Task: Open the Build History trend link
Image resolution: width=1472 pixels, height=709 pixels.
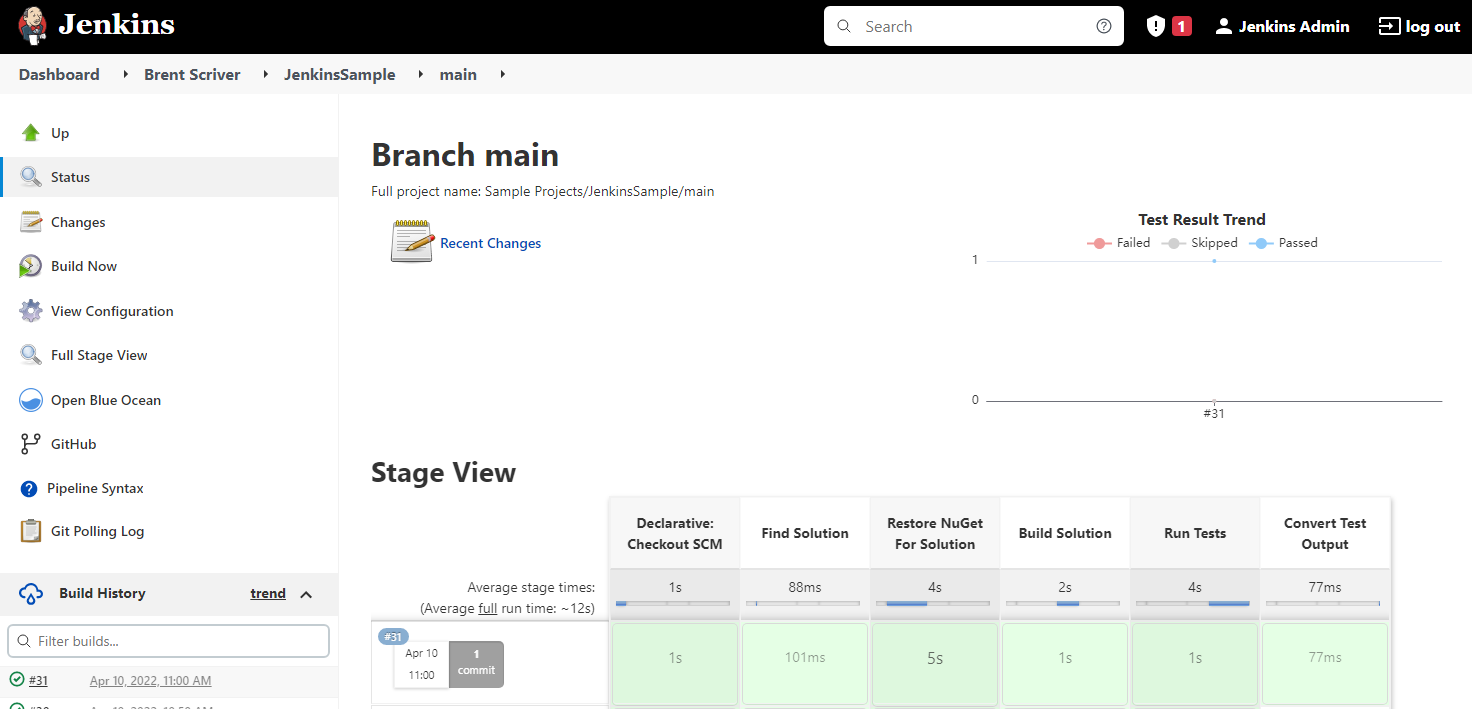Action: pyautogui.click(x=268, y=593)
